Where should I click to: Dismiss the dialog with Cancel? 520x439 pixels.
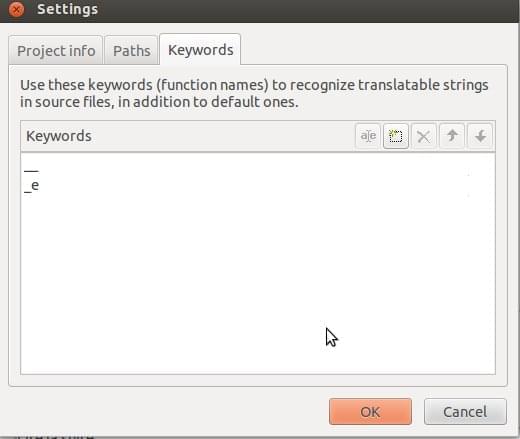pos(465,412)
